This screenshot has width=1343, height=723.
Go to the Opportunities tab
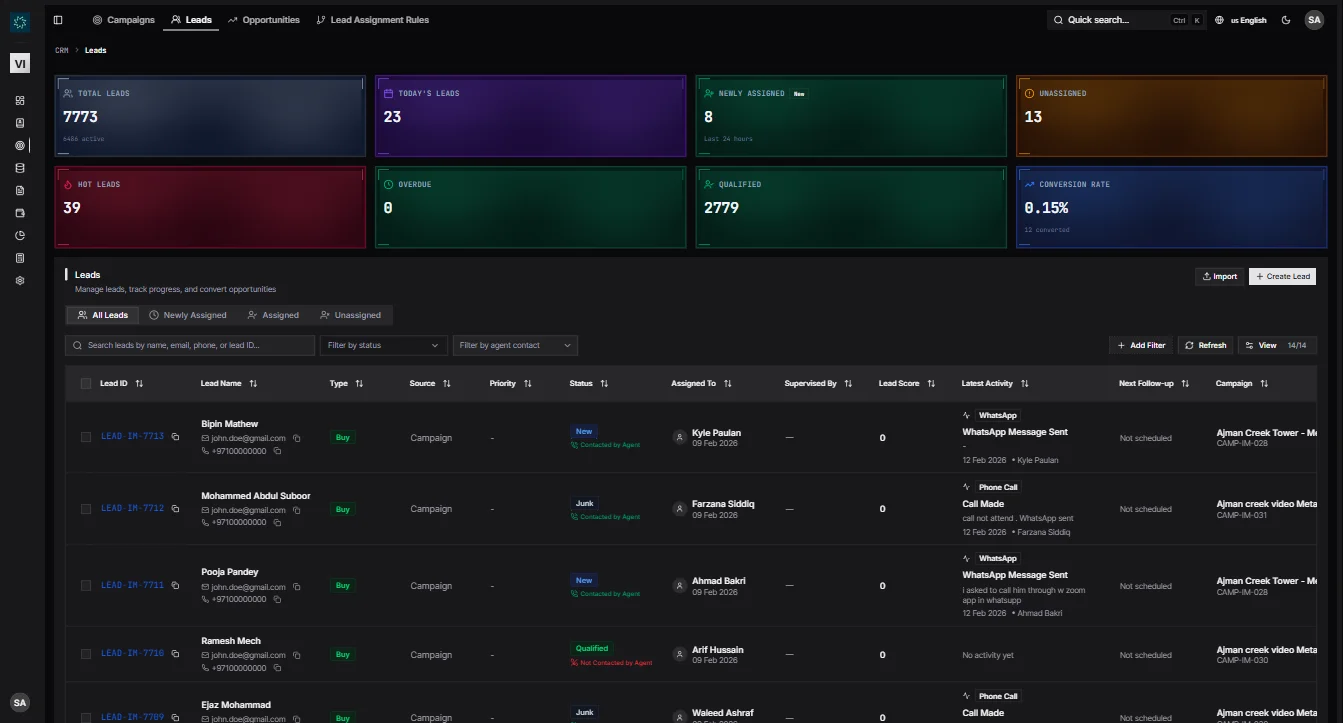264,20
